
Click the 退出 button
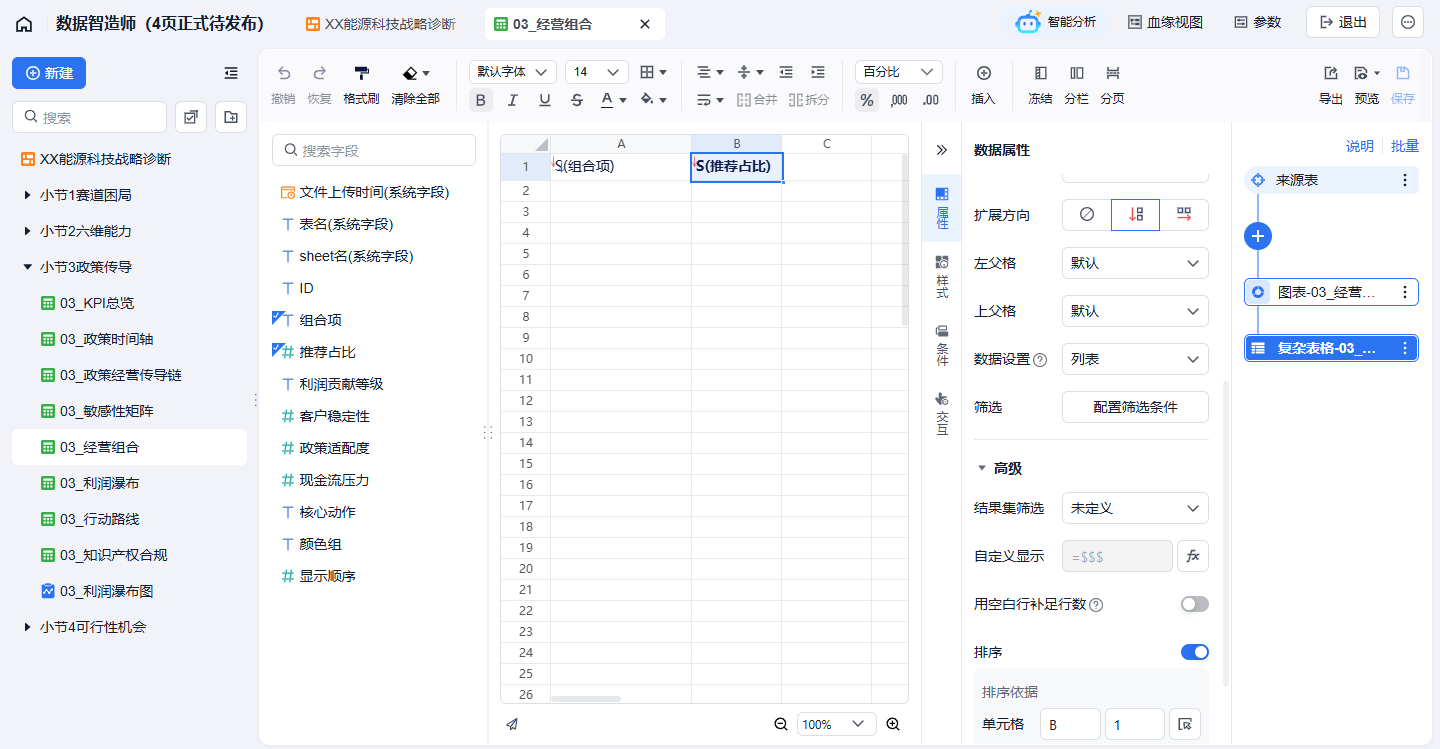(1343, 22)
